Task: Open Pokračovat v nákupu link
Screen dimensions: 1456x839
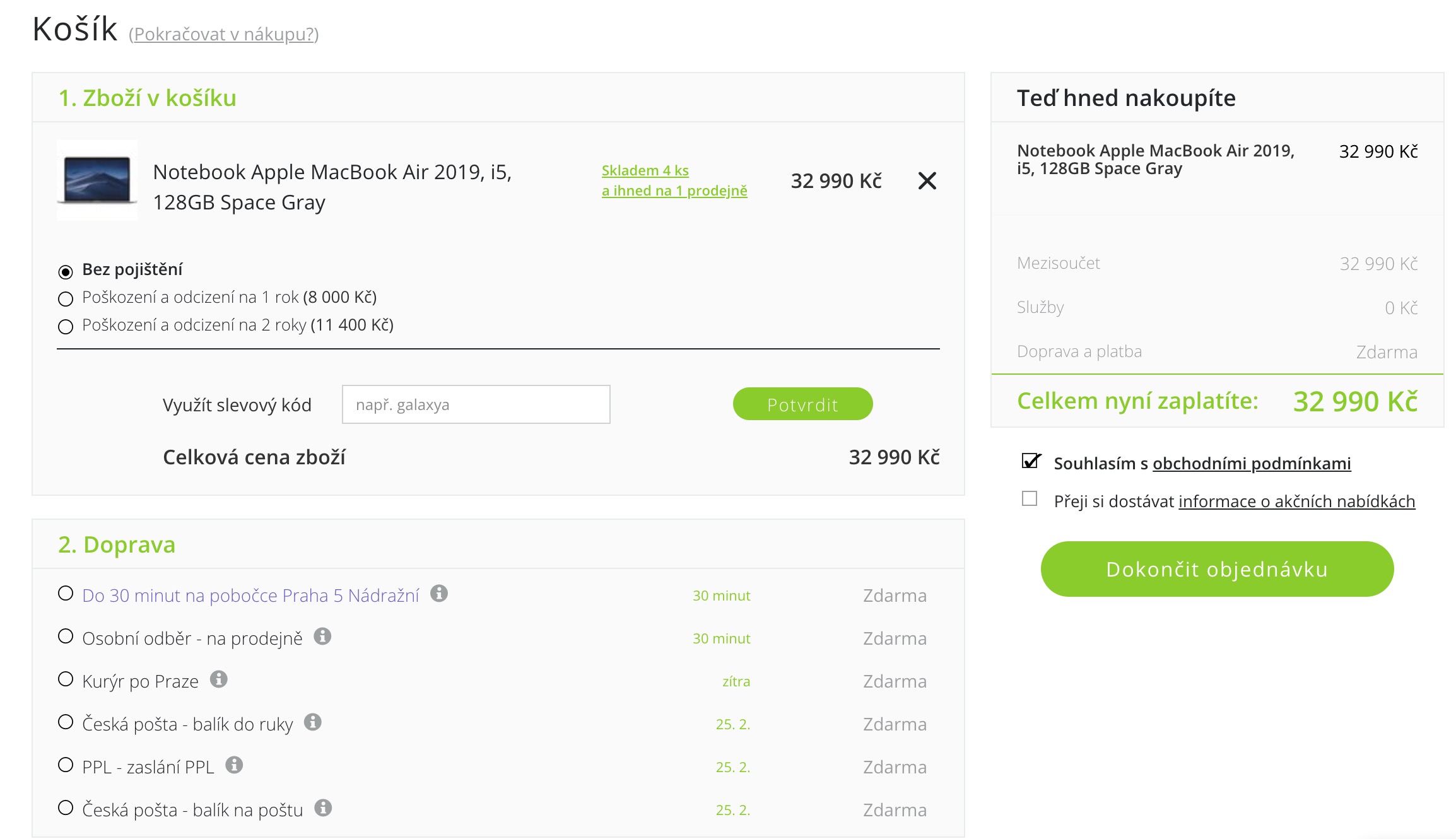Action: click(224, 34)
